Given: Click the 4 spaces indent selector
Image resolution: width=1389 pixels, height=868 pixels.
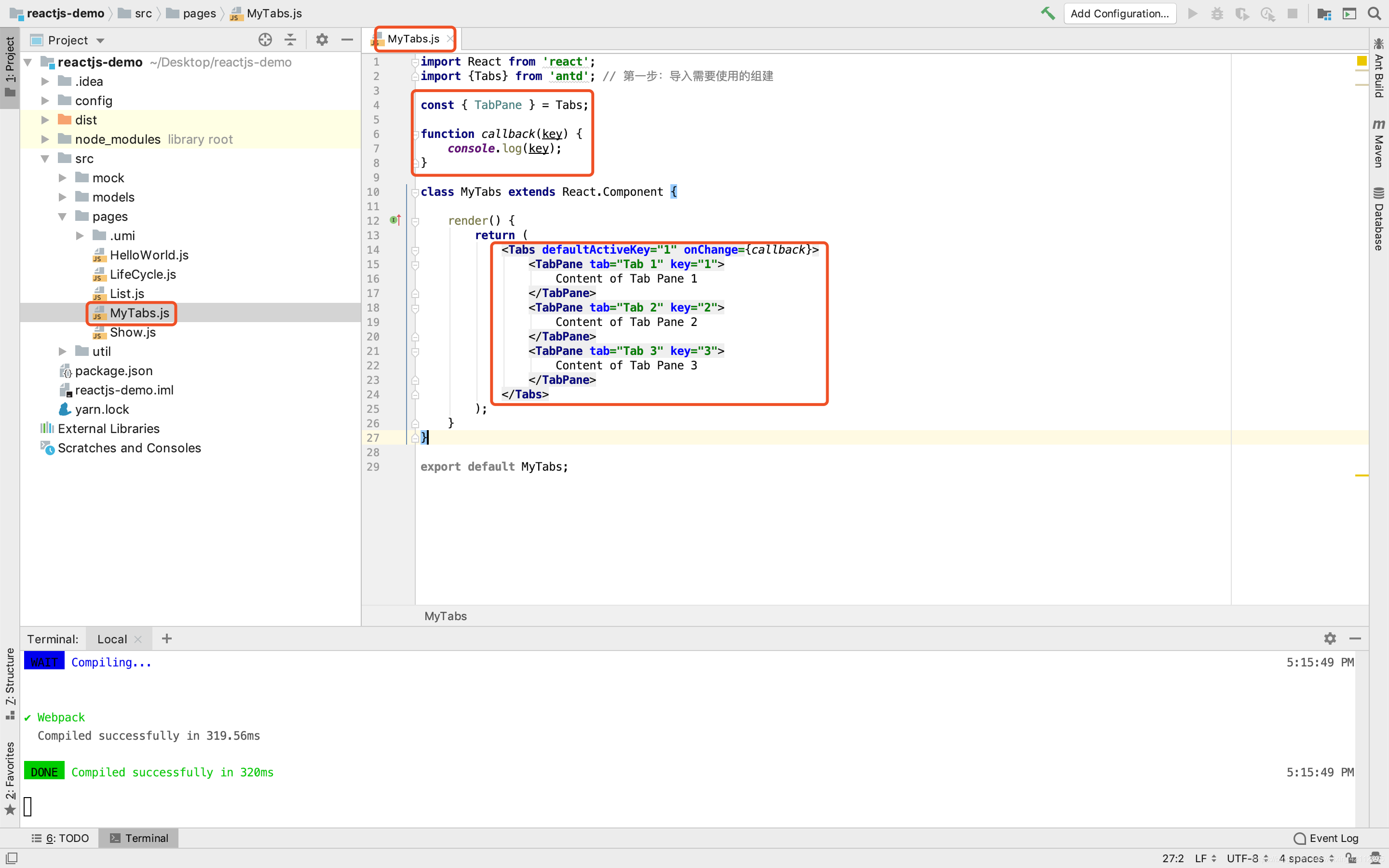Looking at the screenshot, I should 1307,858.
